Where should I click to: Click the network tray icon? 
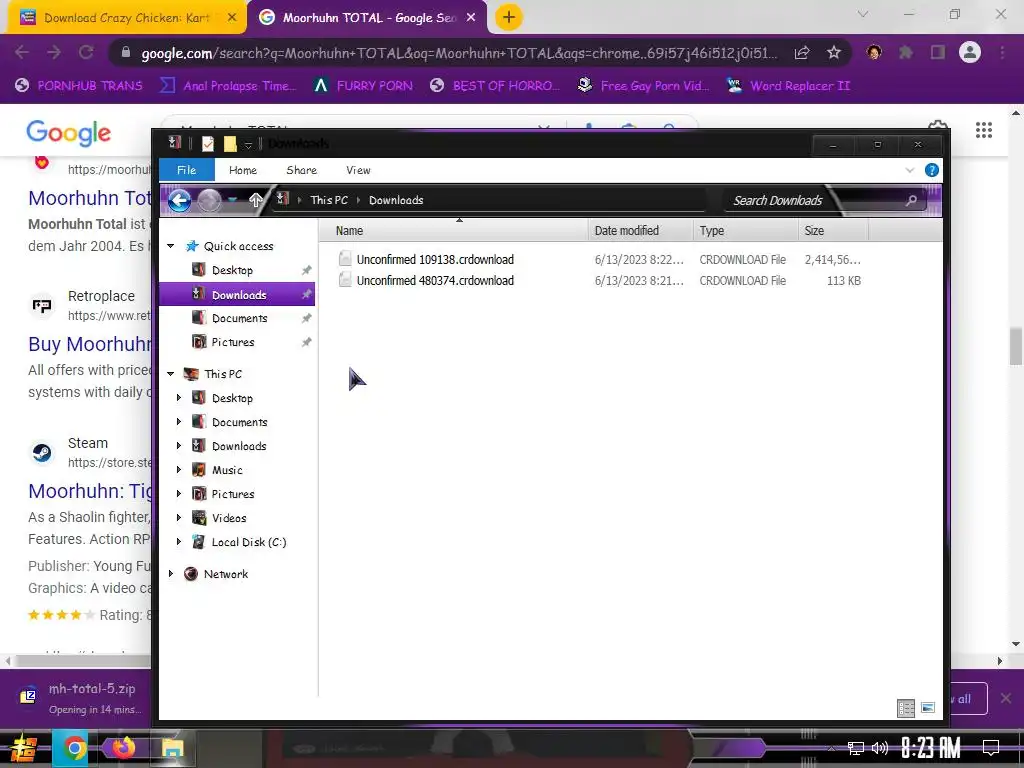(x=856, y=748)
